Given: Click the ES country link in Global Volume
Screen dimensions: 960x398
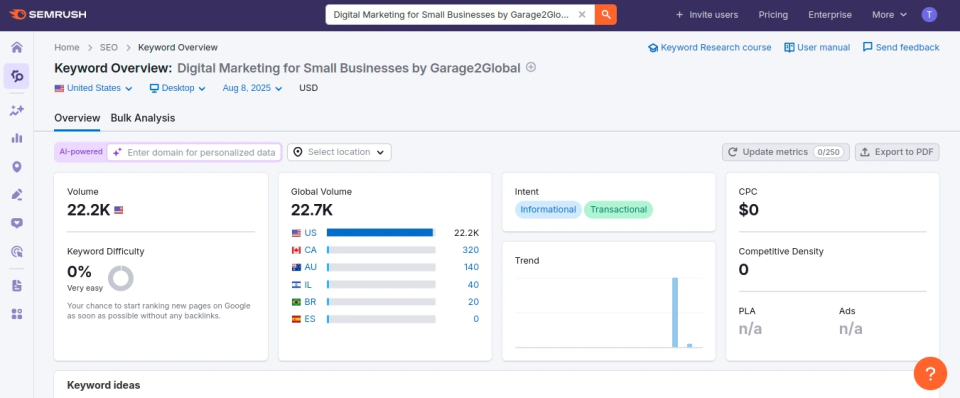Looking at the screenshot, I should coord(310,319).
